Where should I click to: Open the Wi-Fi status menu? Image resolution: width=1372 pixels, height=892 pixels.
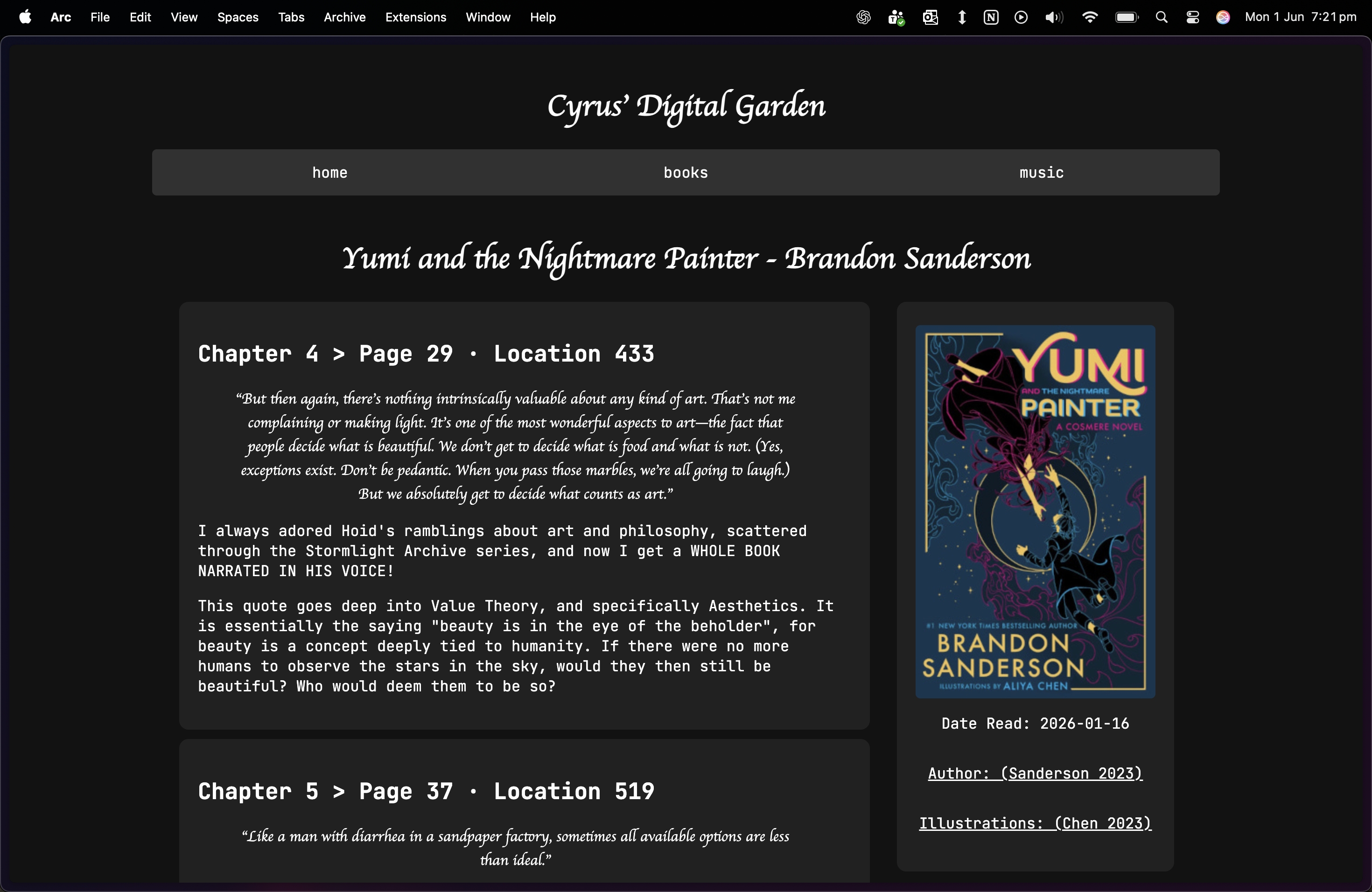click(1090, 17)
